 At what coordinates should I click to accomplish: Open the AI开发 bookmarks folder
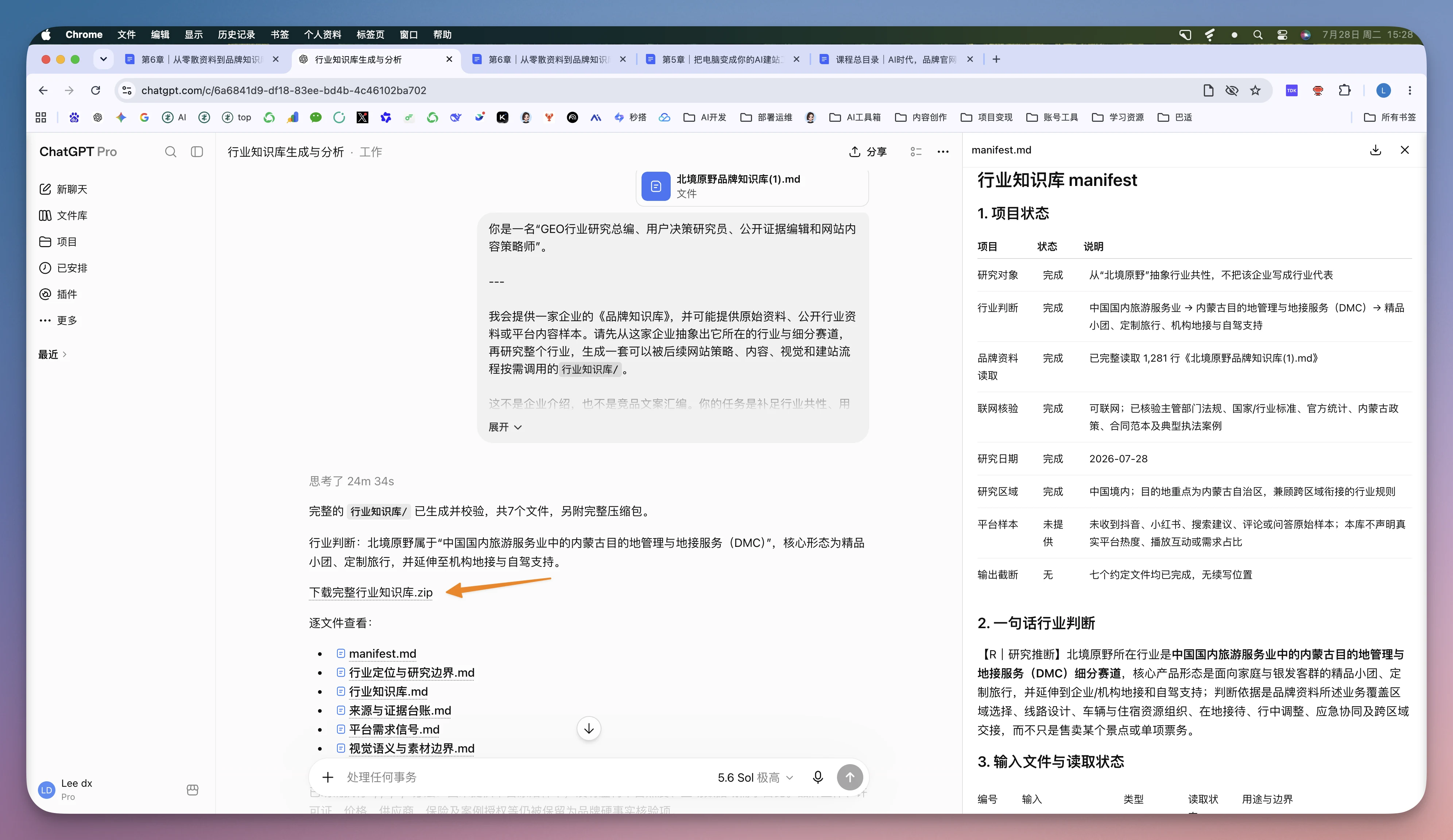click(x=705, y=118)
